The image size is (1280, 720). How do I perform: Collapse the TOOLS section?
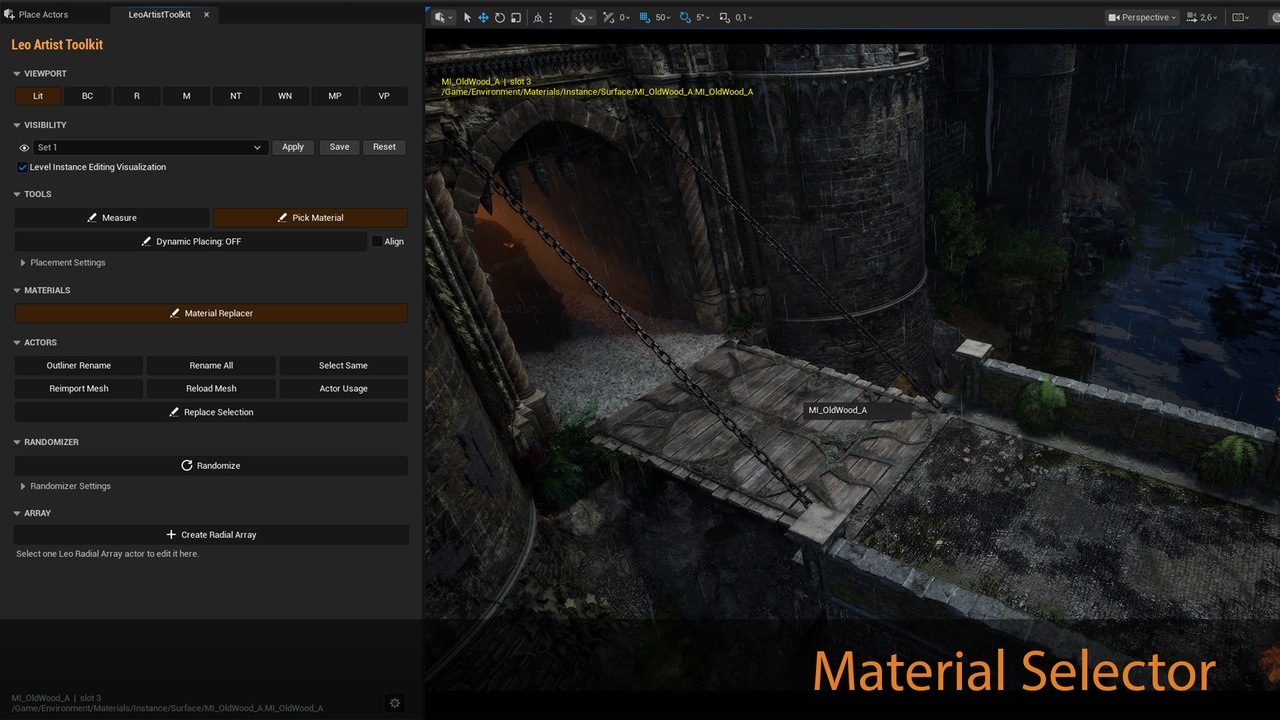pyautogui.click(x=17, y=194)
